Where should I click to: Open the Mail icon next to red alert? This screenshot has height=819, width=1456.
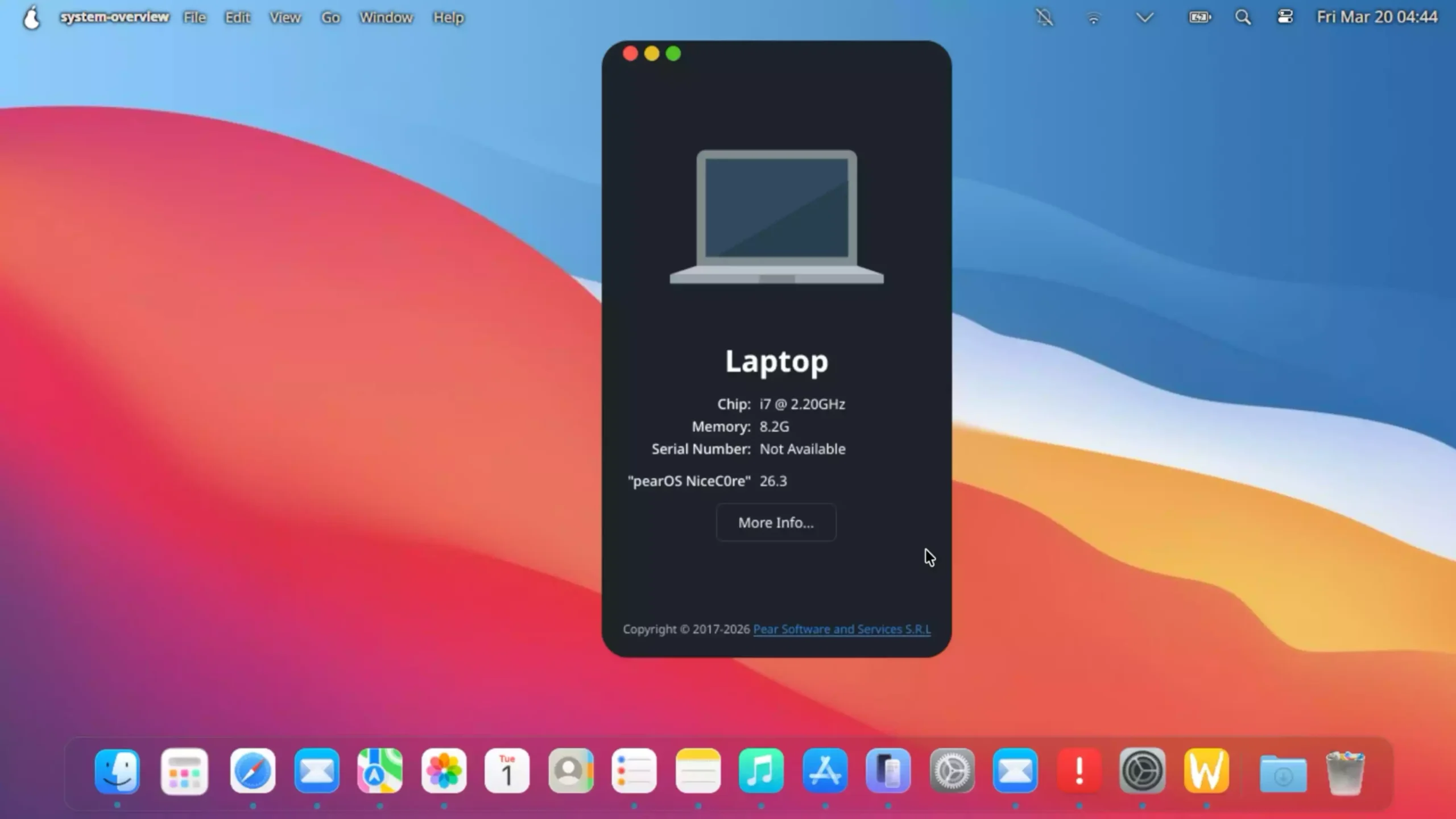point(1015,771)
